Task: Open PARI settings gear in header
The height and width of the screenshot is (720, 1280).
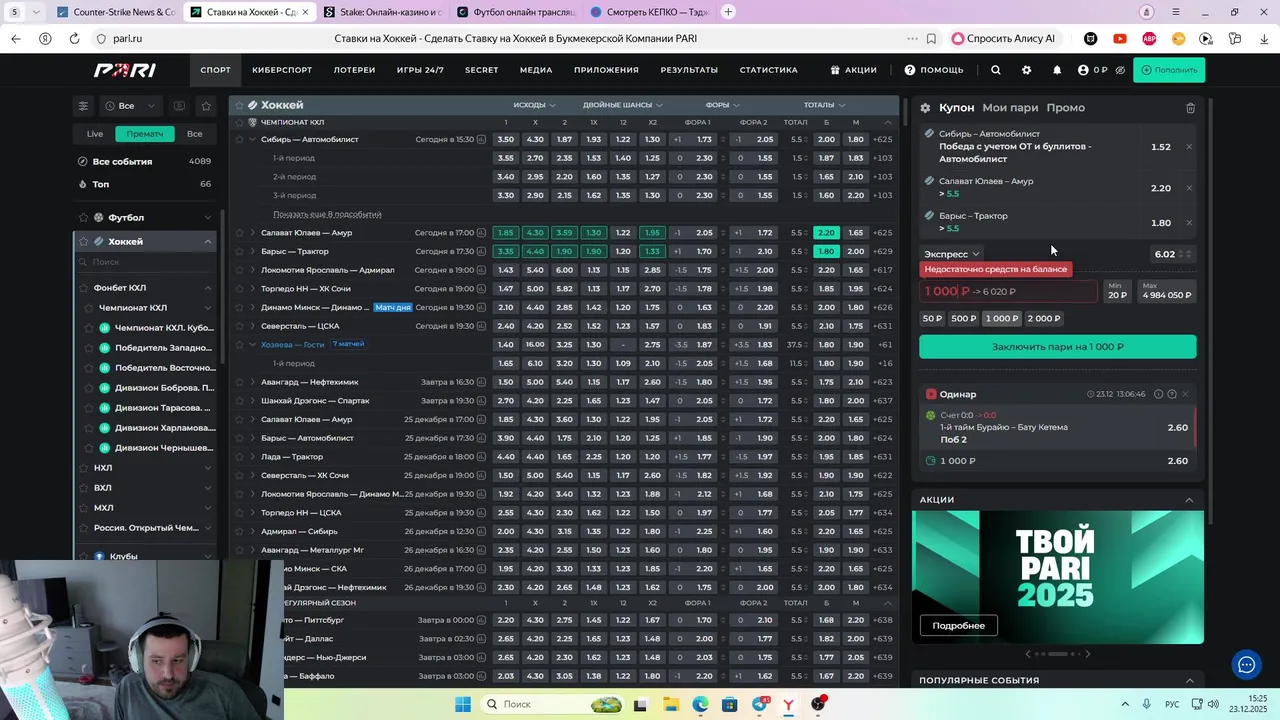Action: 1026,70
